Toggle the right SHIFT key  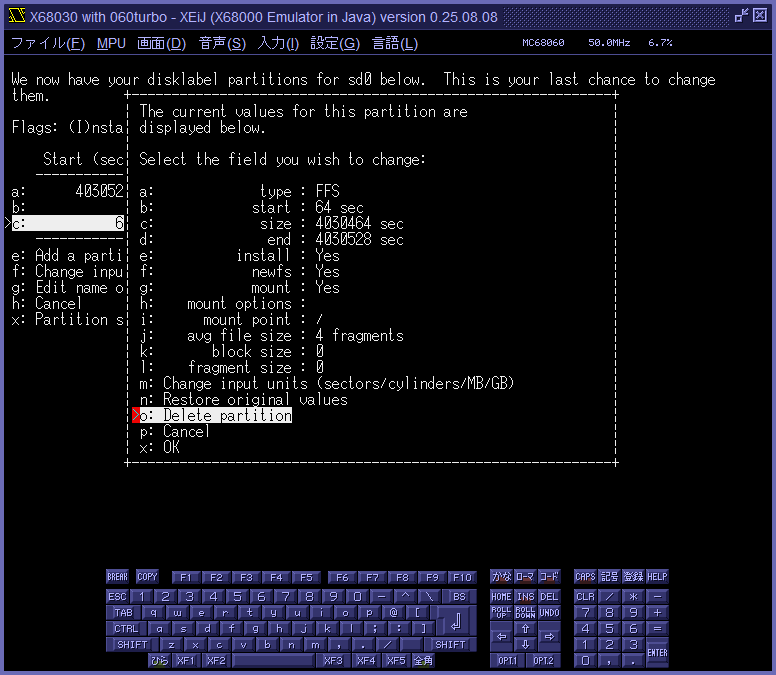450,644
